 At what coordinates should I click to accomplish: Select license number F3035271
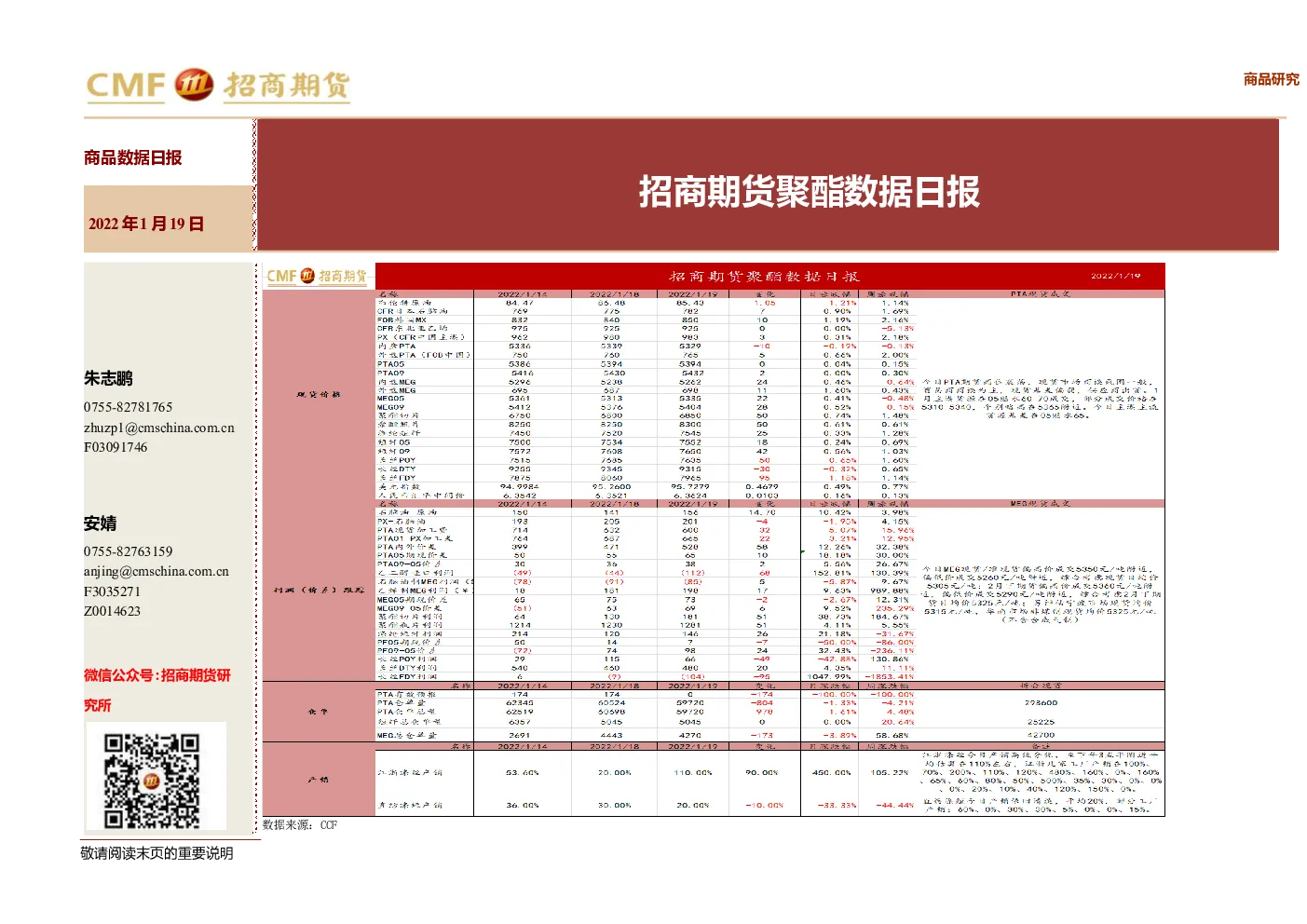click(x=112, y=591)
